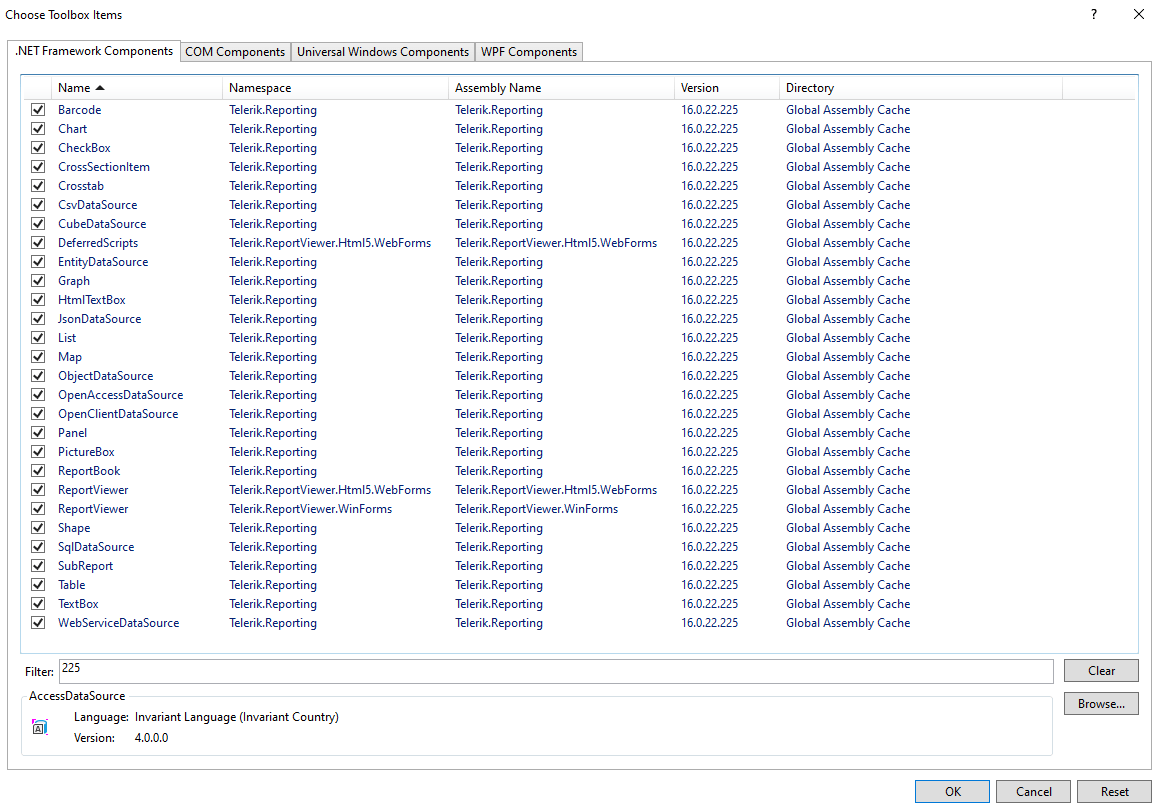Screen dimensions: 1157x808
Task: Switch to the COM Components tab
Action: (x=235, y=51)
